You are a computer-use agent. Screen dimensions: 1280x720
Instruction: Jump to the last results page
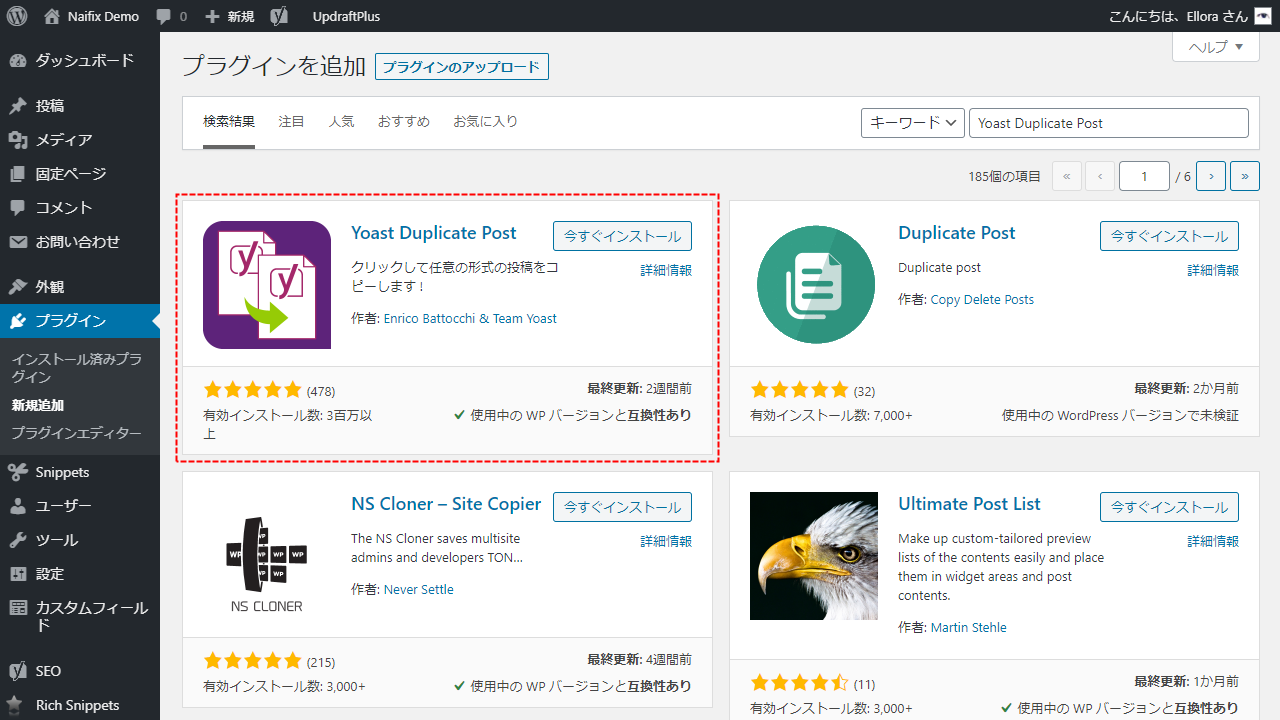coord(1245,176)
